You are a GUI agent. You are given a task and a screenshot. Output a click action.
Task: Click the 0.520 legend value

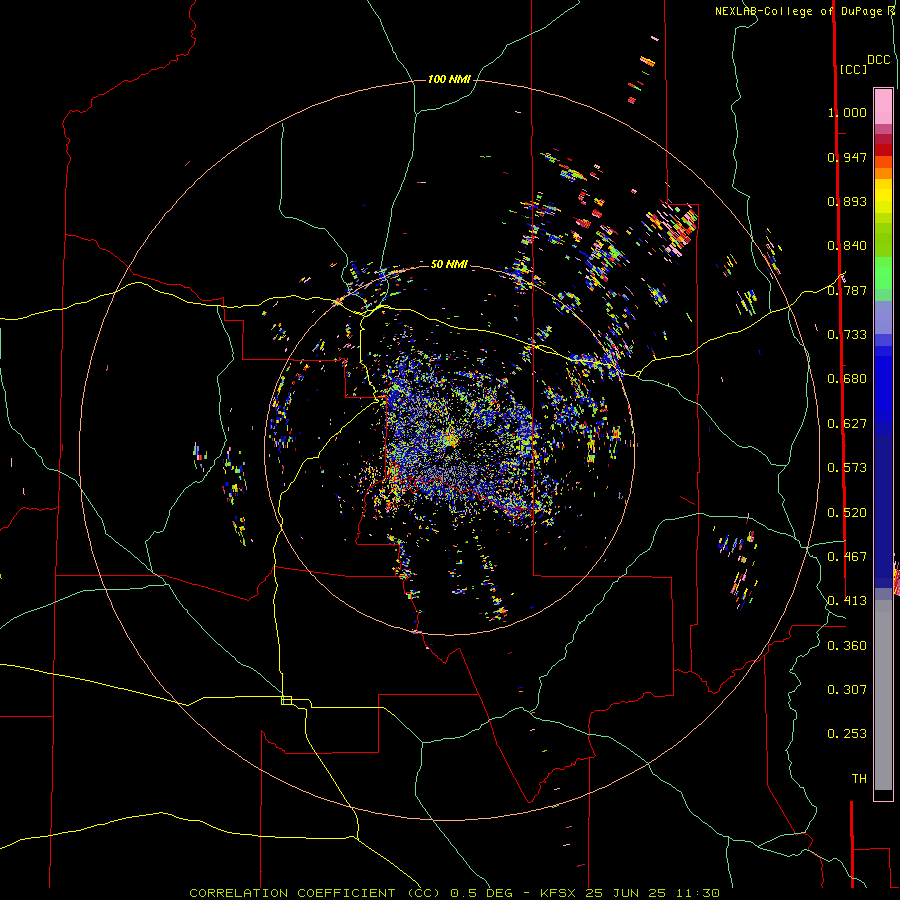[847, 513]
